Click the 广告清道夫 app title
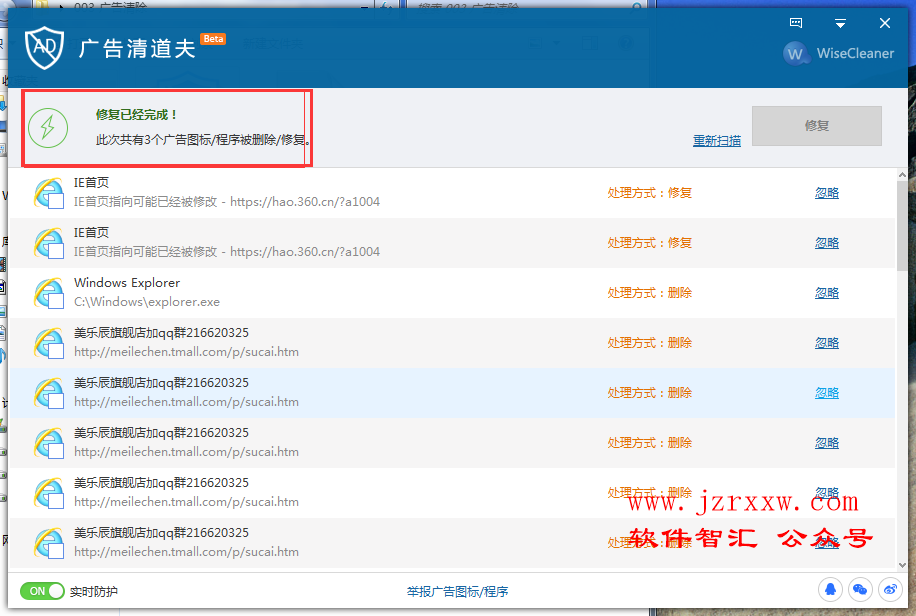916x616 pixels. point(137,48)
